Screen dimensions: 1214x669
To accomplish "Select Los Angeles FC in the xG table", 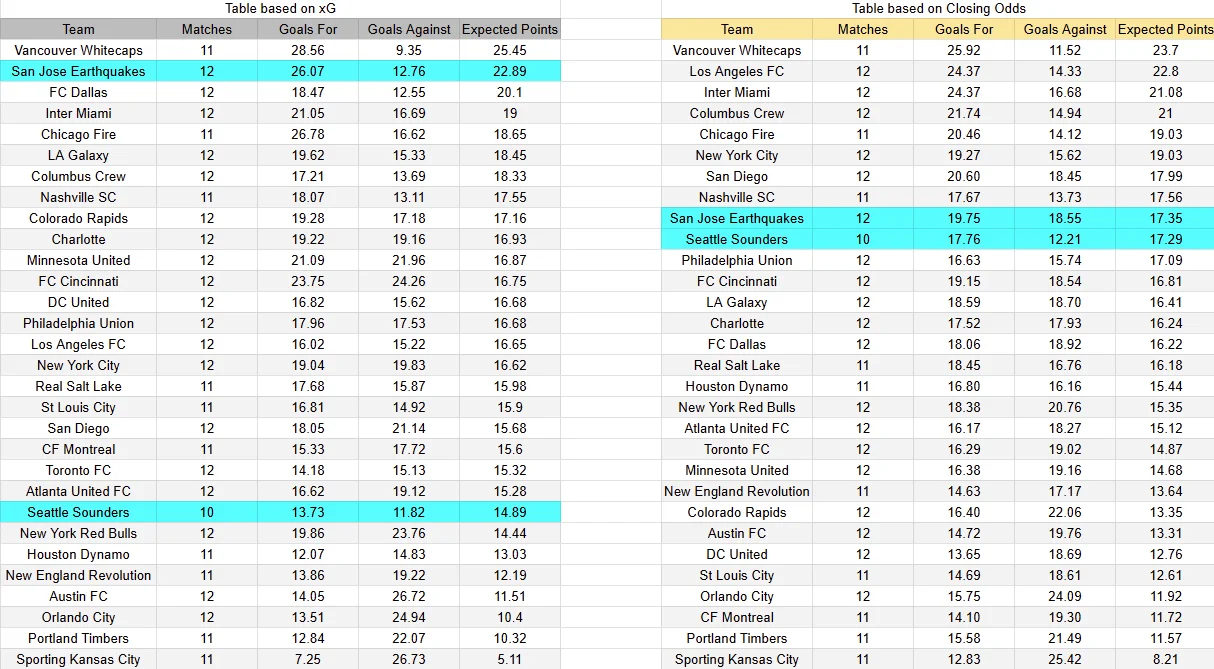I will point(79,344).
